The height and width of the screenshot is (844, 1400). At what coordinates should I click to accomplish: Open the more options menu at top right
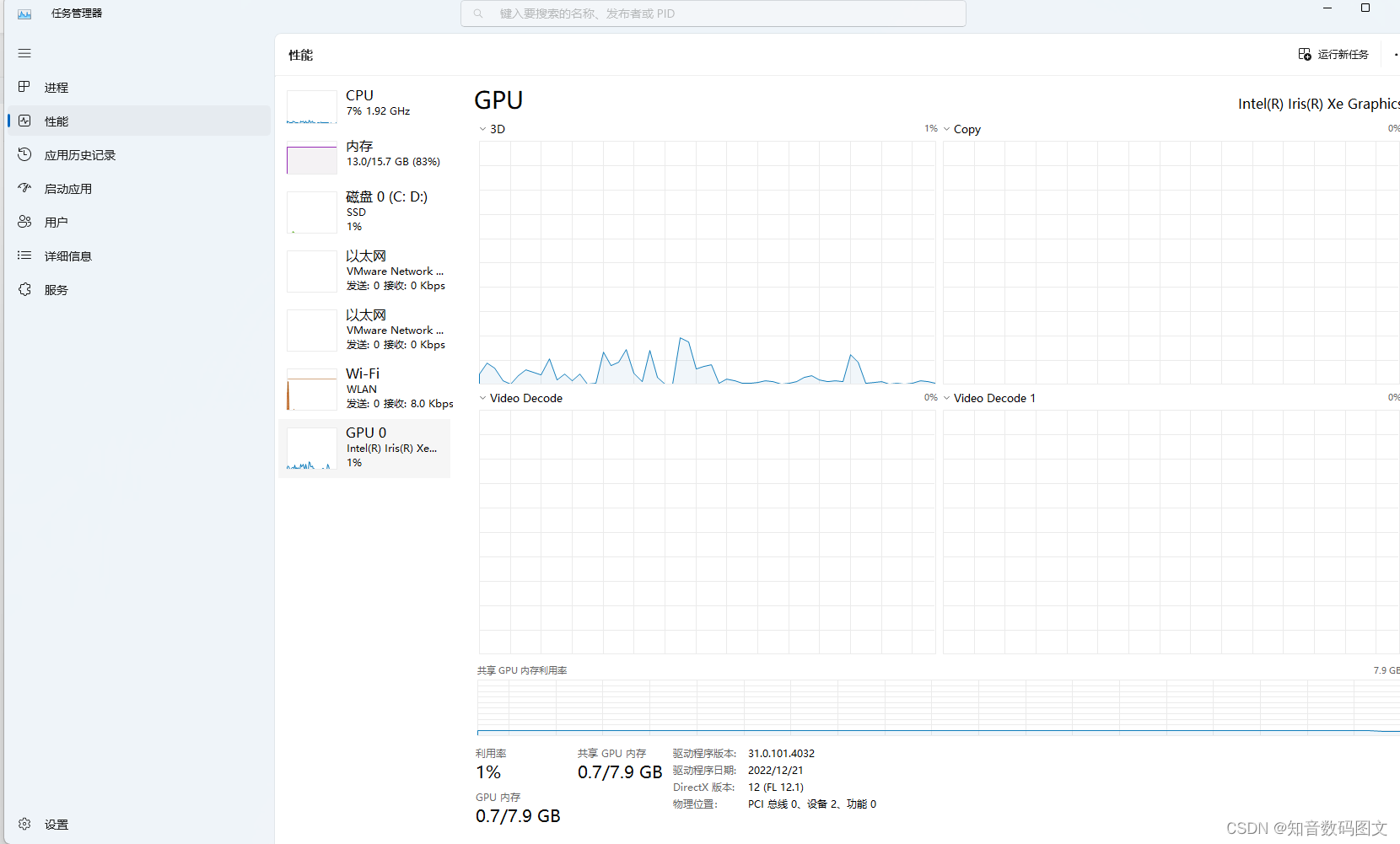click(x=1395, y=54)
